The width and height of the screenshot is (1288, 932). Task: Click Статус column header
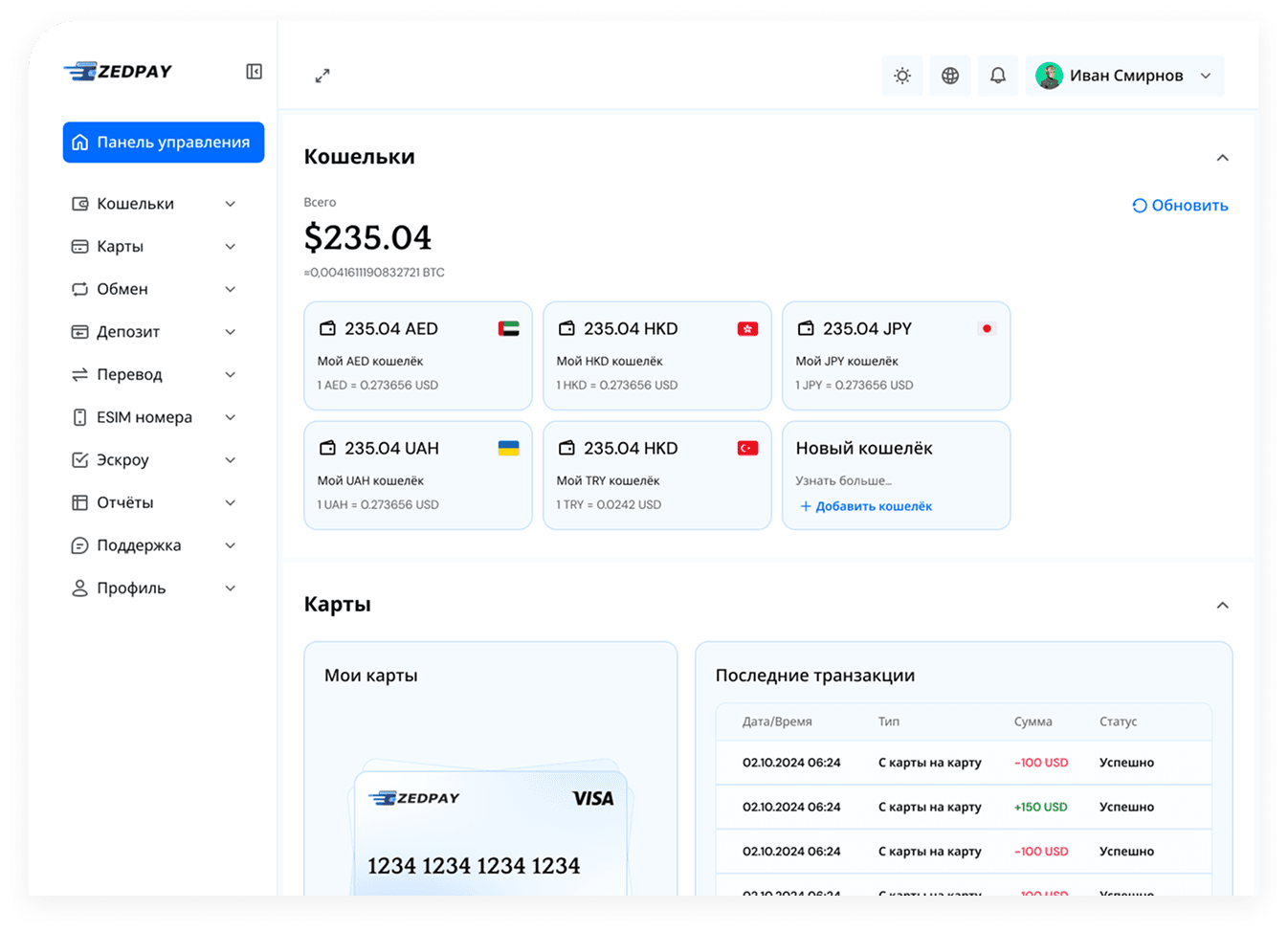(1119, 721)
